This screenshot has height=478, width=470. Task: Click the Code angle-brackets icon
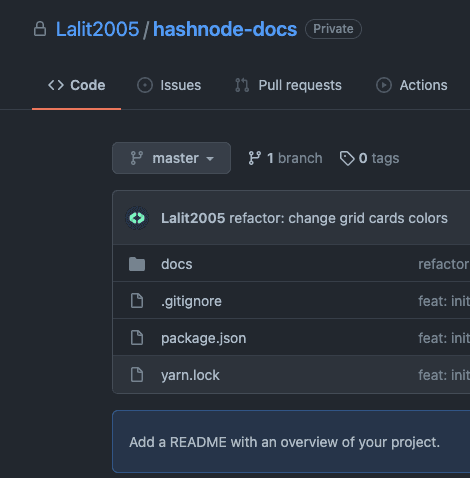point(56,85)
